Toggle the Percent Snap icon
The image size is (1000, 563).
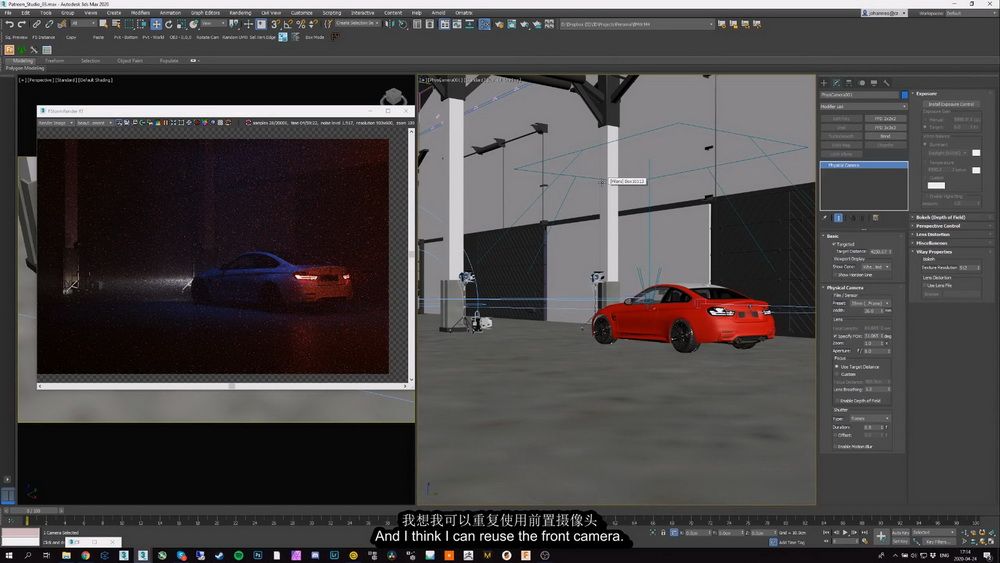[x=300, y=24]
